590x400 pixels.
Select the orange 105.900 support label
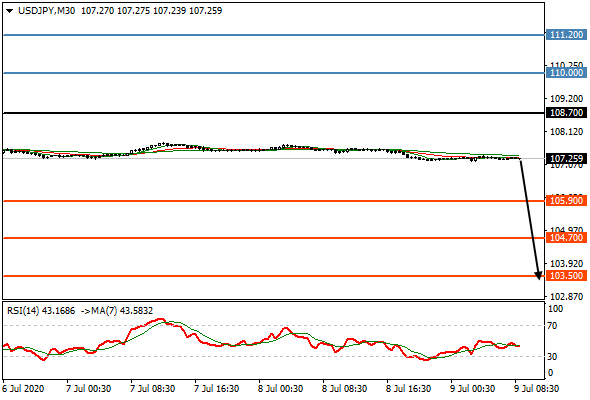tap(566, 201)
